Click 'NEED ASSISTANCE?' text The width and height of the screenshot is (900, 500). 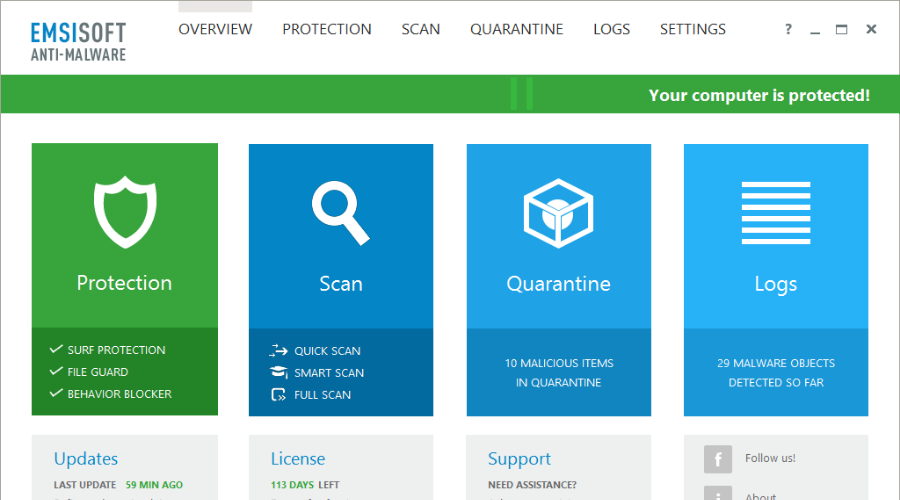pos(532,485)
